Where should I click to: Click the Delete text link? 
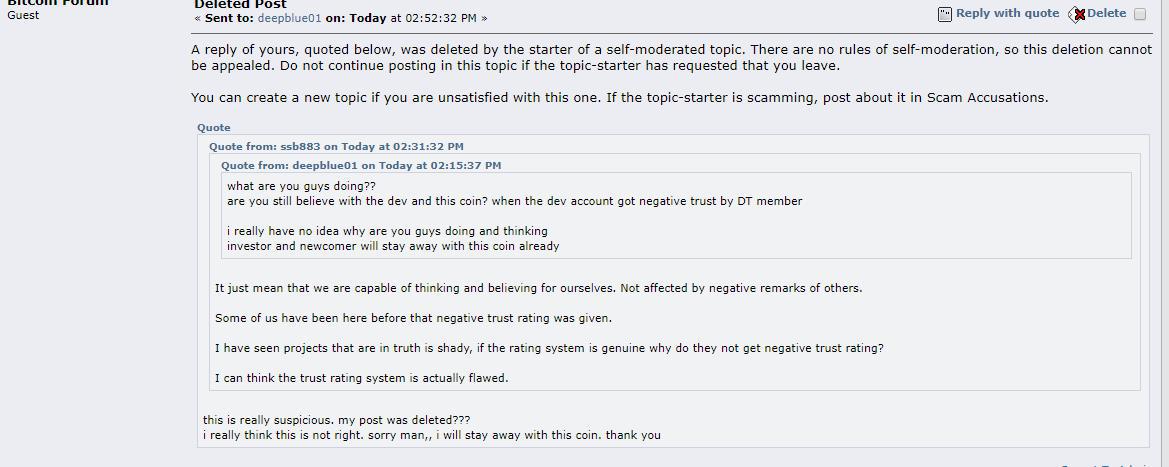[1106, 13]
